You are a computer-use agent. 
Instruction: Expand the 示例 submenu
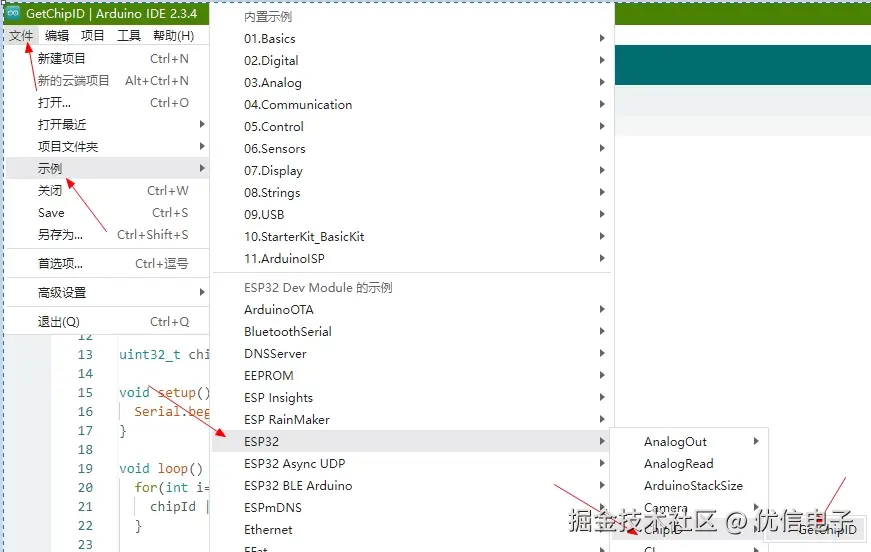pos(107,168)
